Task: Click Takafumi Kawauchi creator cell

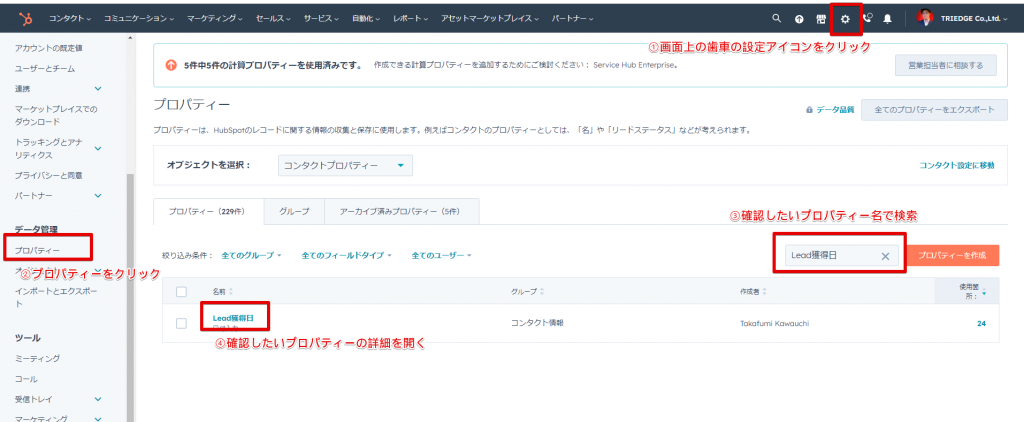Action: [774, 323]
